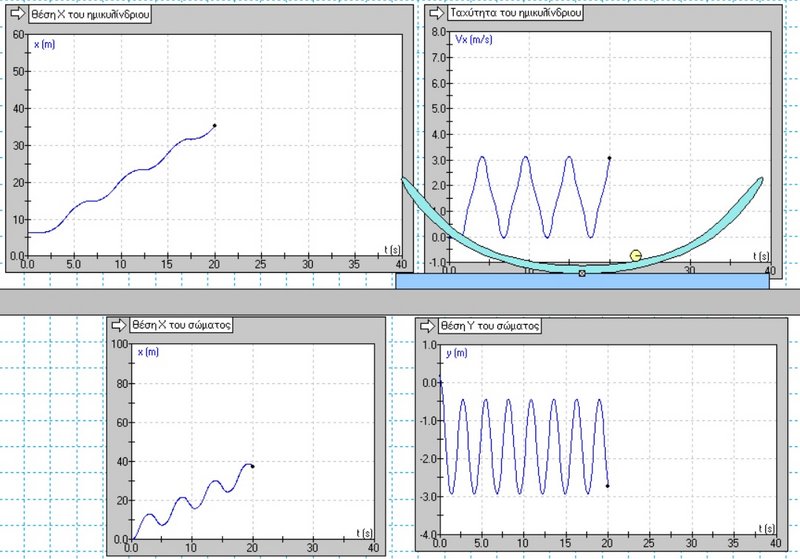
Task: Click the '8.0' tick on velocity axis
Action: (x=439, y=32)
